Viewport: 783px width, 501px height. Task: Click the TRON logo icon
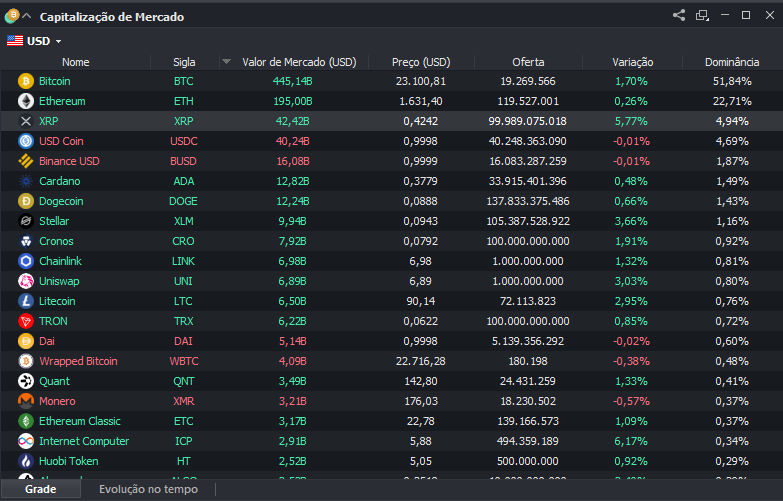pos(26,321)
